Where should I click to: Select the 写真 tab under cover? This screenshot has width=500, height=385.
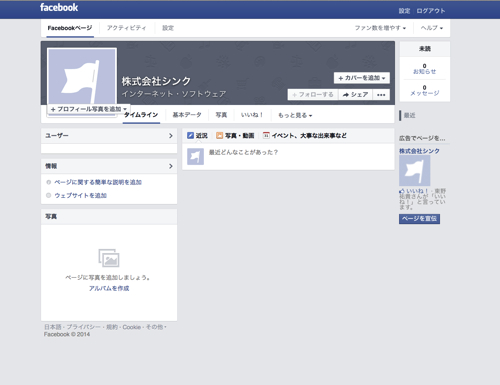[221, 115]
